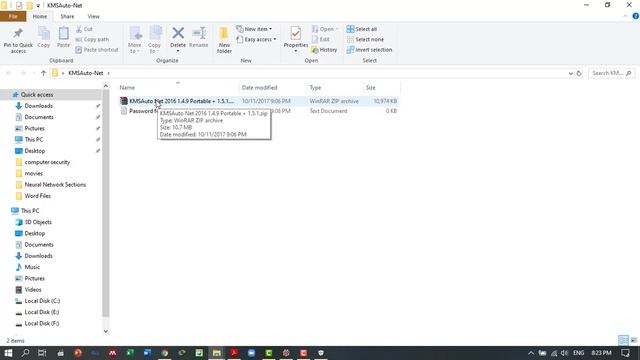Screen dimensions: 640x360
Task: Open the File menu tab
Action: pyautogui.click(x=13, y=16)
